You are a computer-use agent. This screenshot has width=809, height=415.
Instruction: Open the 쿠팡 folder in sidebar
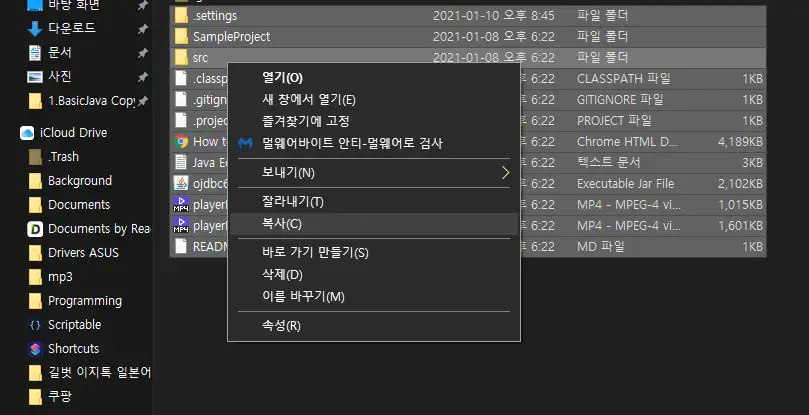coord(60,397)
